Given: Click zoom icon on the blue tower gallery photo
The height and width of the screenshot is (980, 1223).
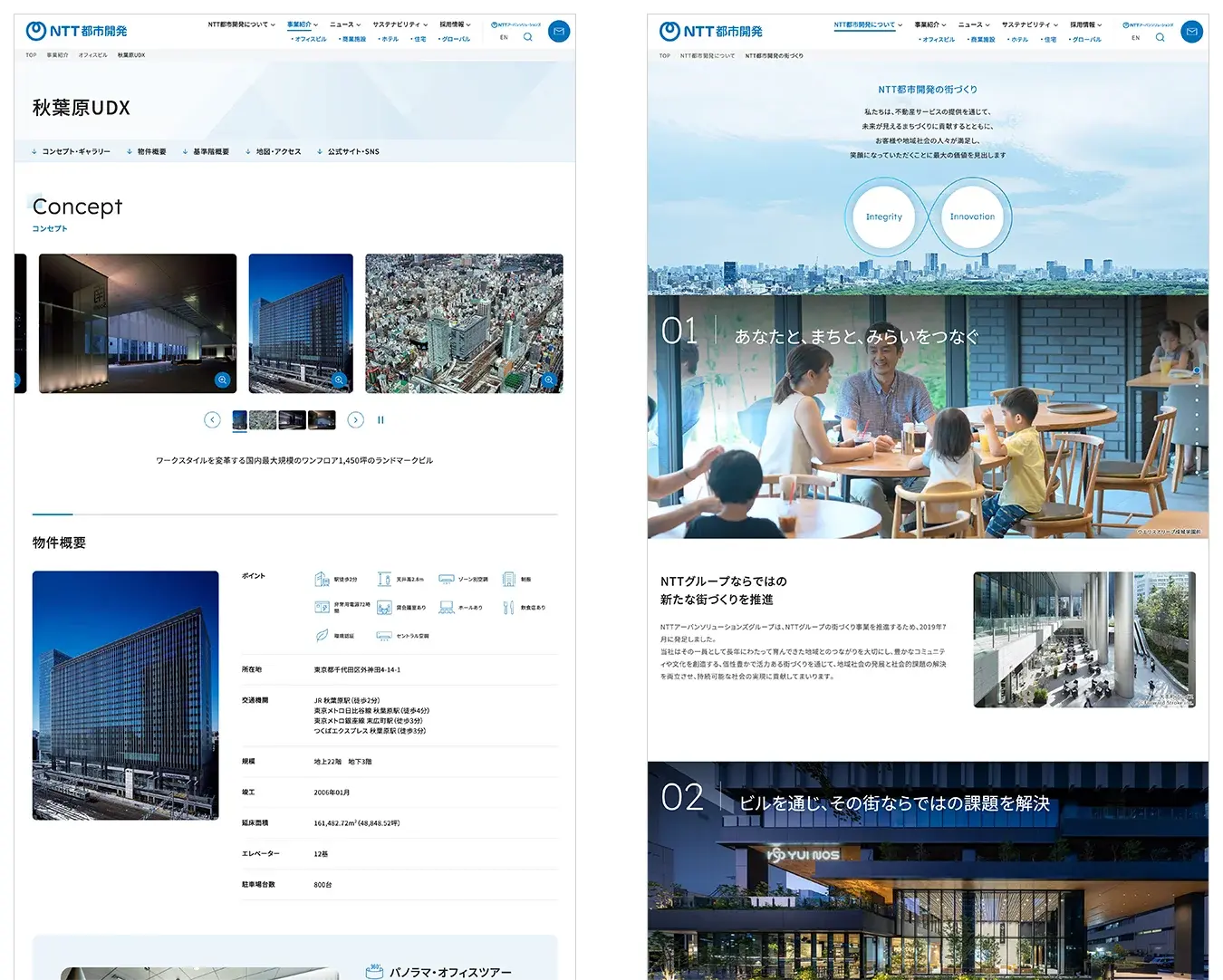Looking at the screenshot, I should 339,380.
